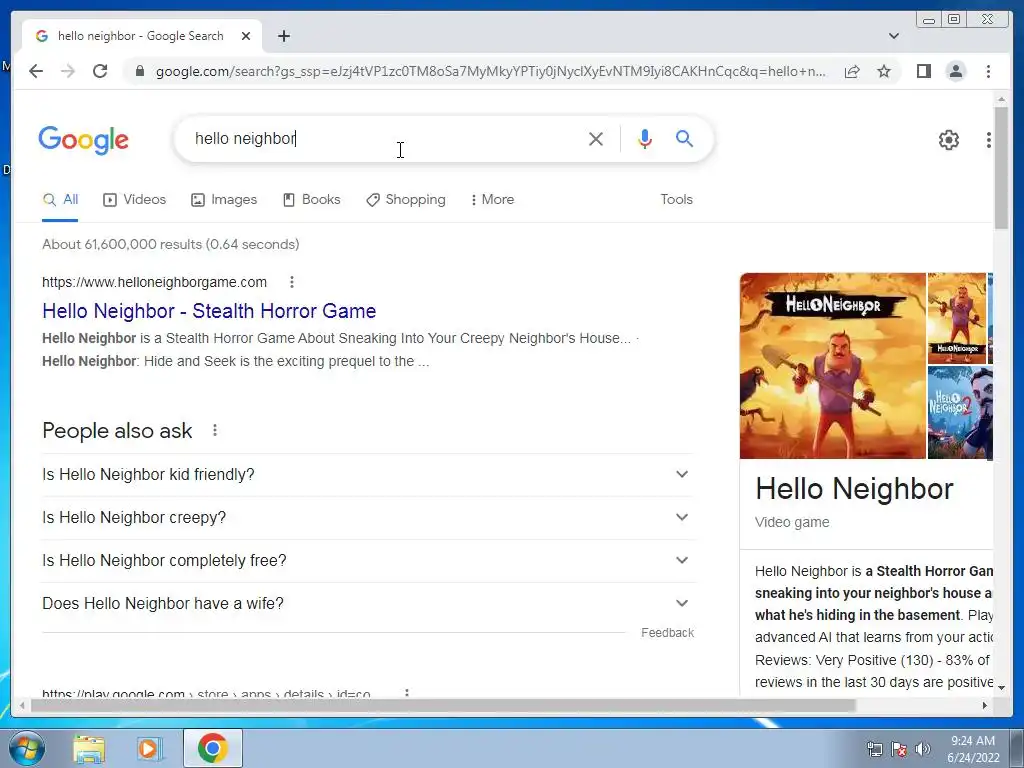The image size is (1024, 768).
Task: Open the small Hello Neighbor poster thumbnail
Action: (957, 318)
